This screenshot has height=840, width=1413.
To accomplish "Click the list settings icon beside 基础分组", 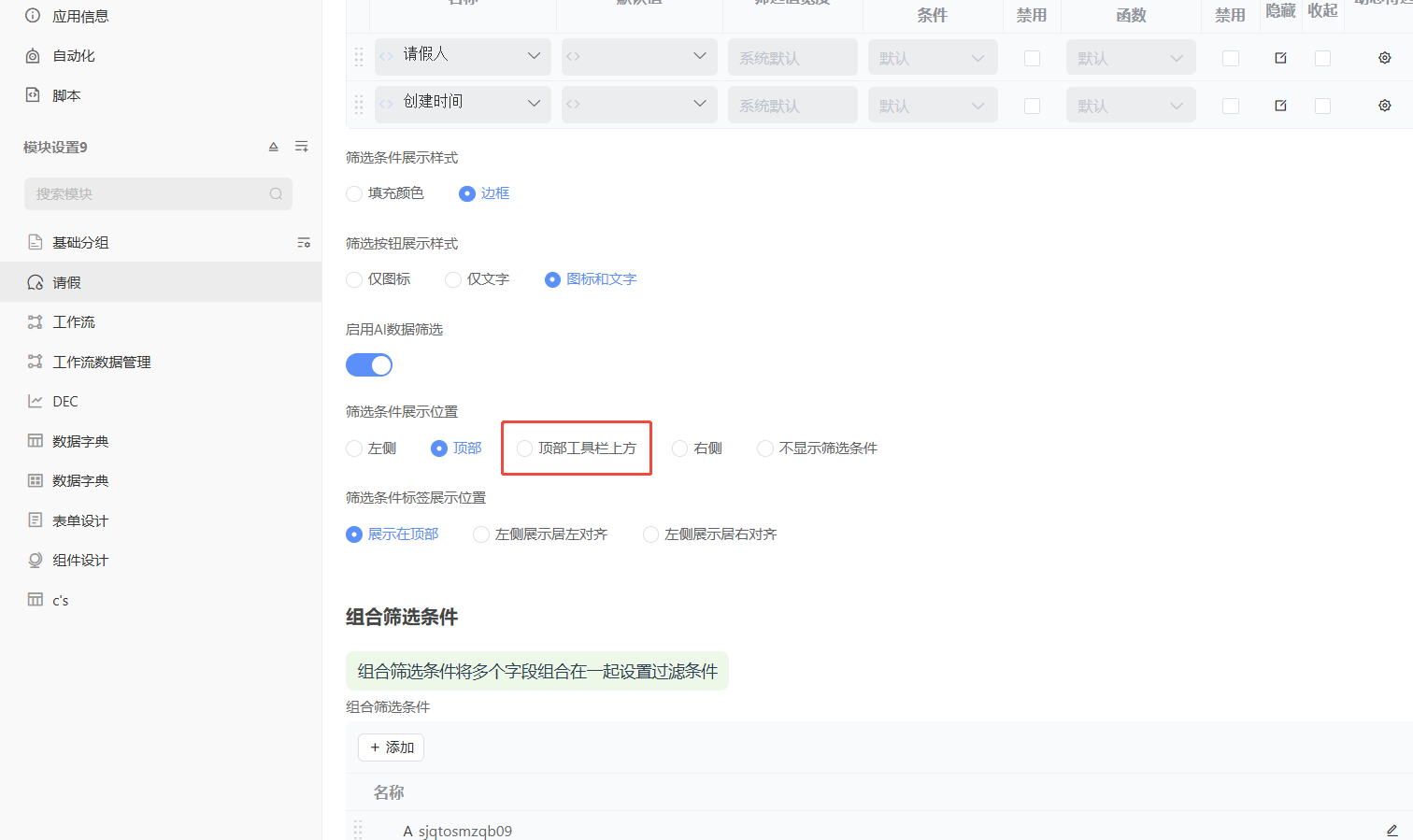I will (x=303, y=243).
